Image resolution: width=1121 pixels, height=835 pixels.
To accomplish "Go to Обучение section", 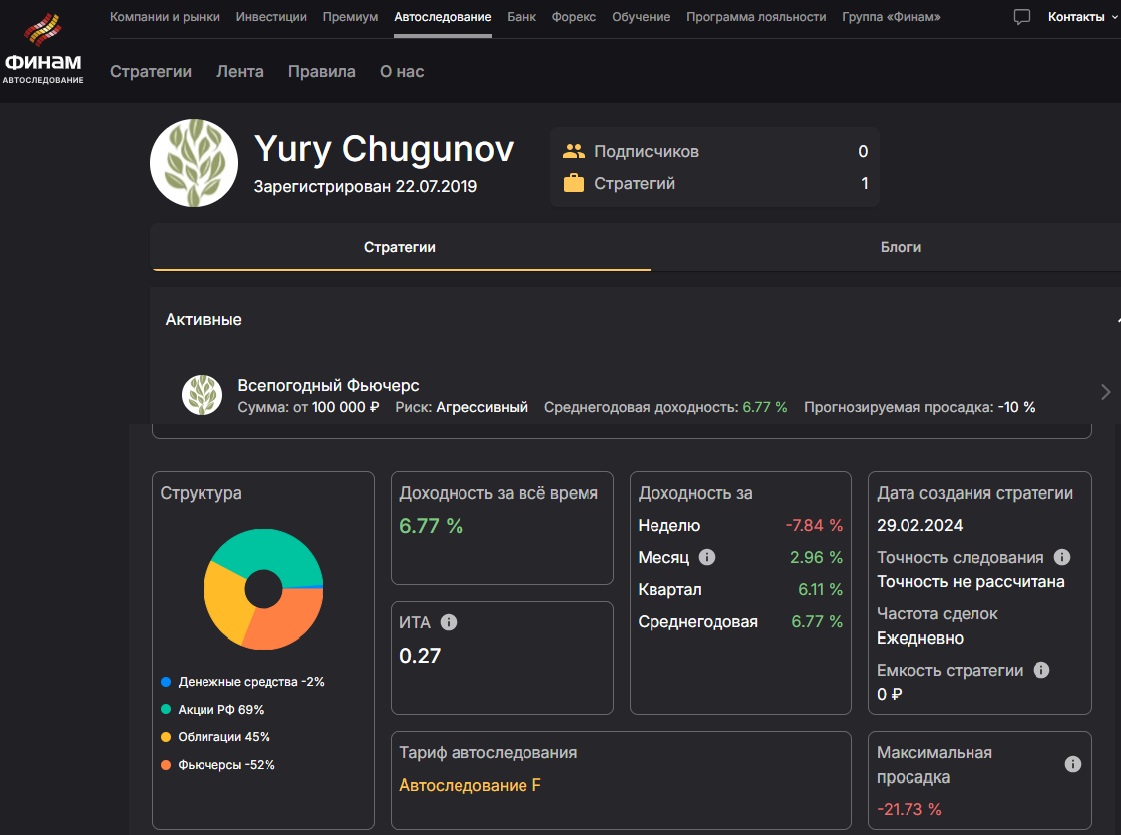I will [641, 16].
